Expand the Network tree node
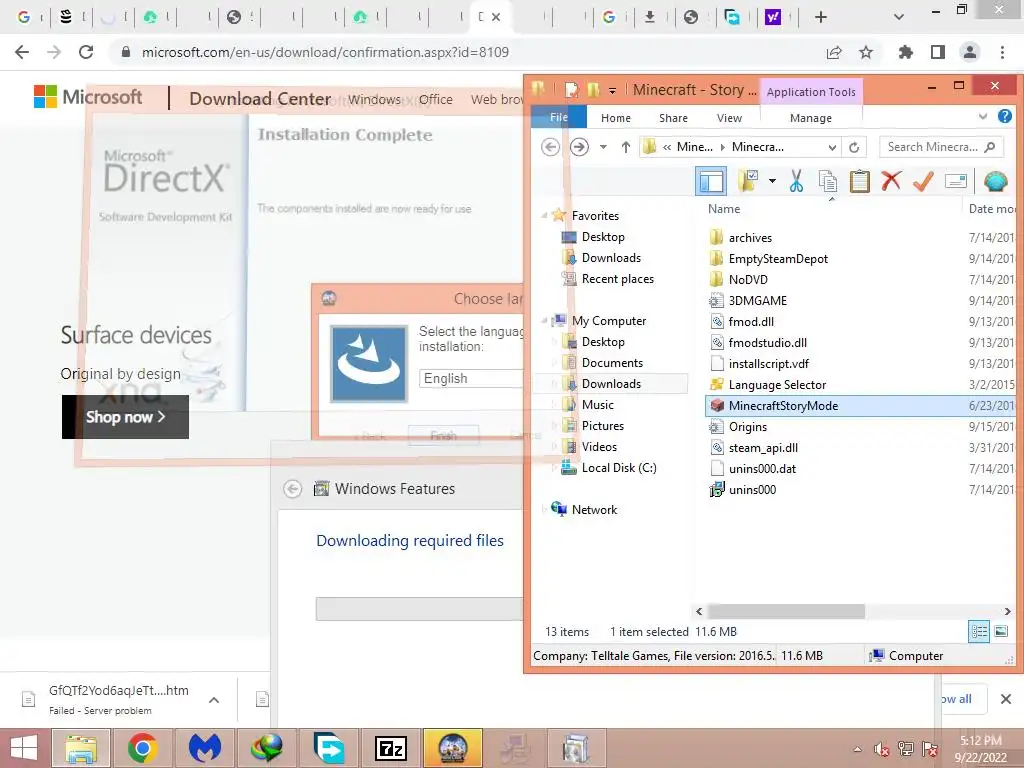Image resolution: width=1024 pixels, height=768 pixels. (x=544, y=509)
